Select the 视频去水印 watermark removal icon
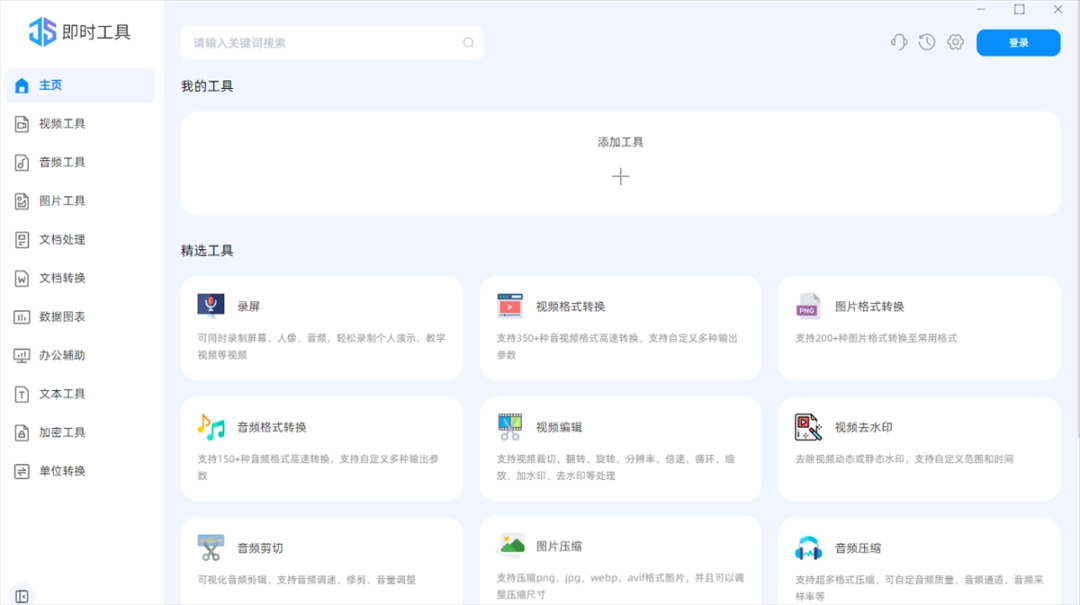 click(808, 425)
